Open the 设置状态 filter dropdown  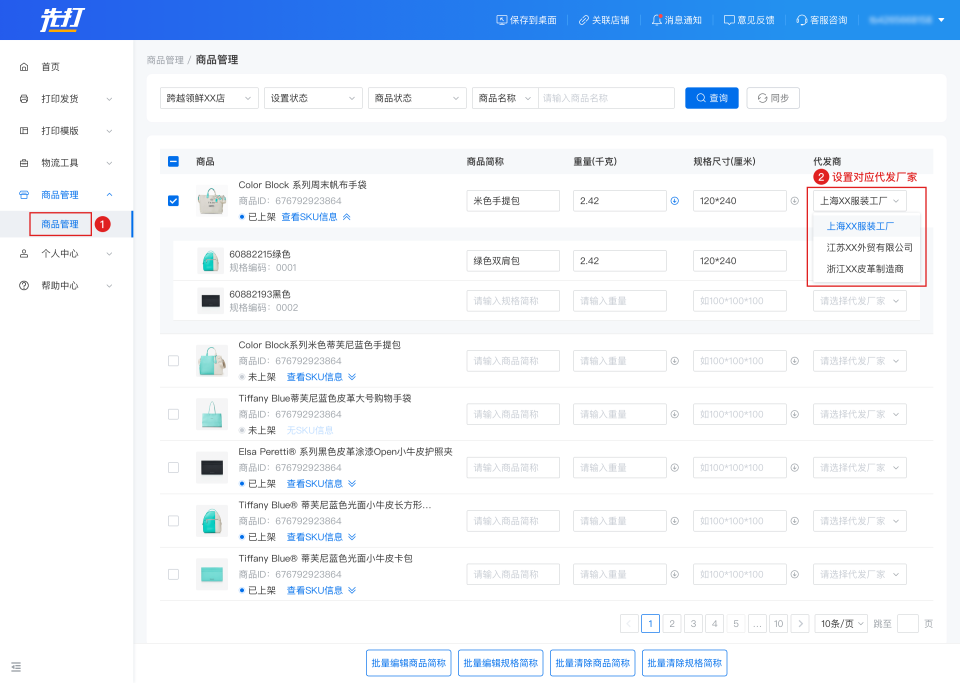coord(313,98)
